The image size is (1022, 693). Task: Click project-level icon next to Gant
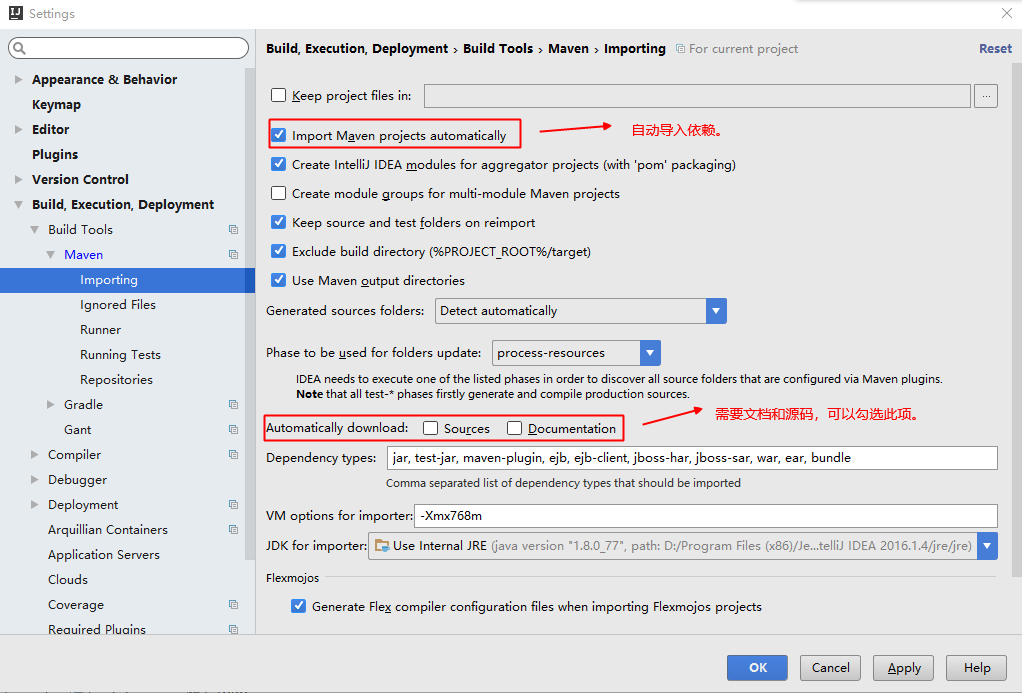click(x=233, y=429)
